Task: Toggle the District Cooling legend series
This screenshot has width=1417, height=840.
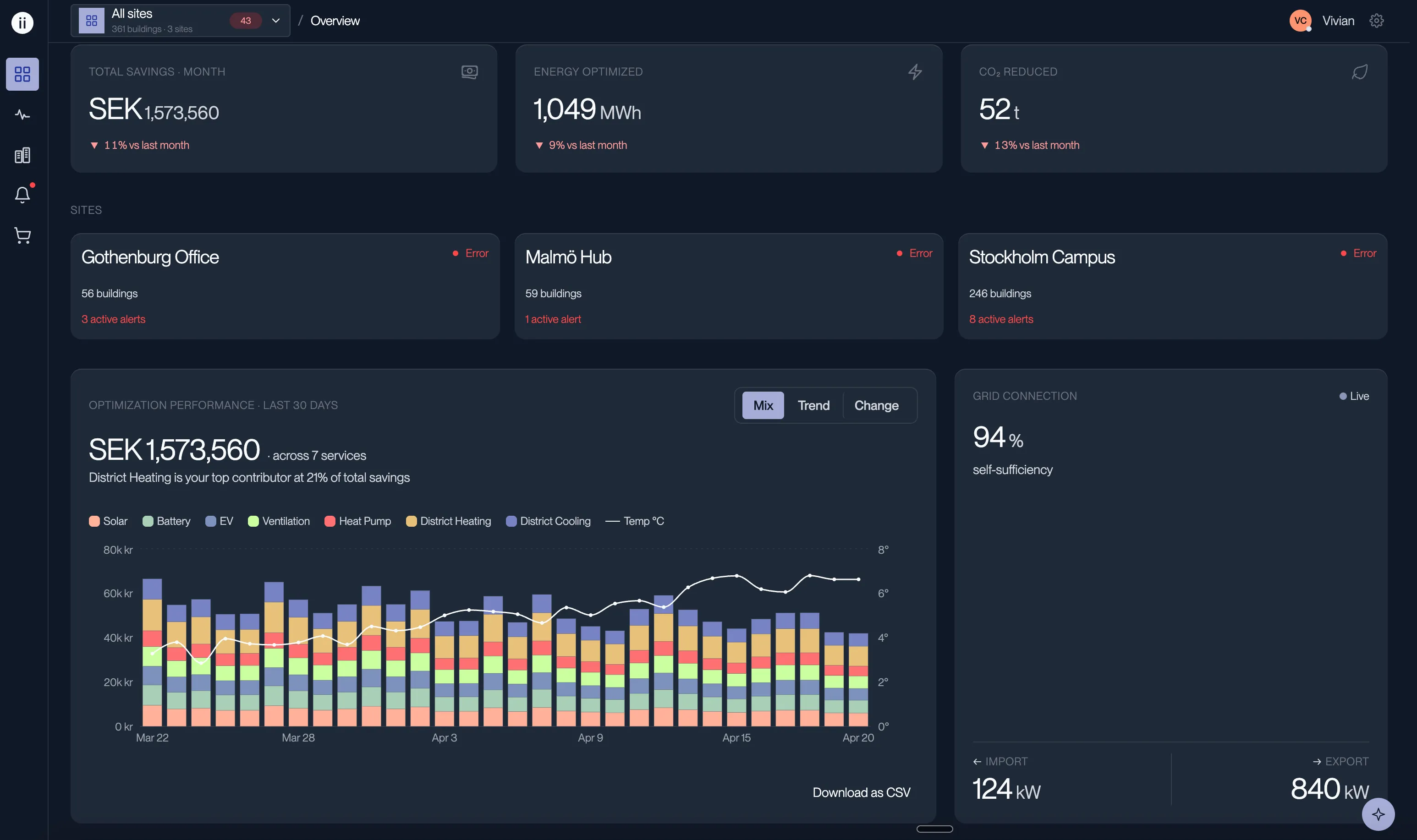Action: 548,521
